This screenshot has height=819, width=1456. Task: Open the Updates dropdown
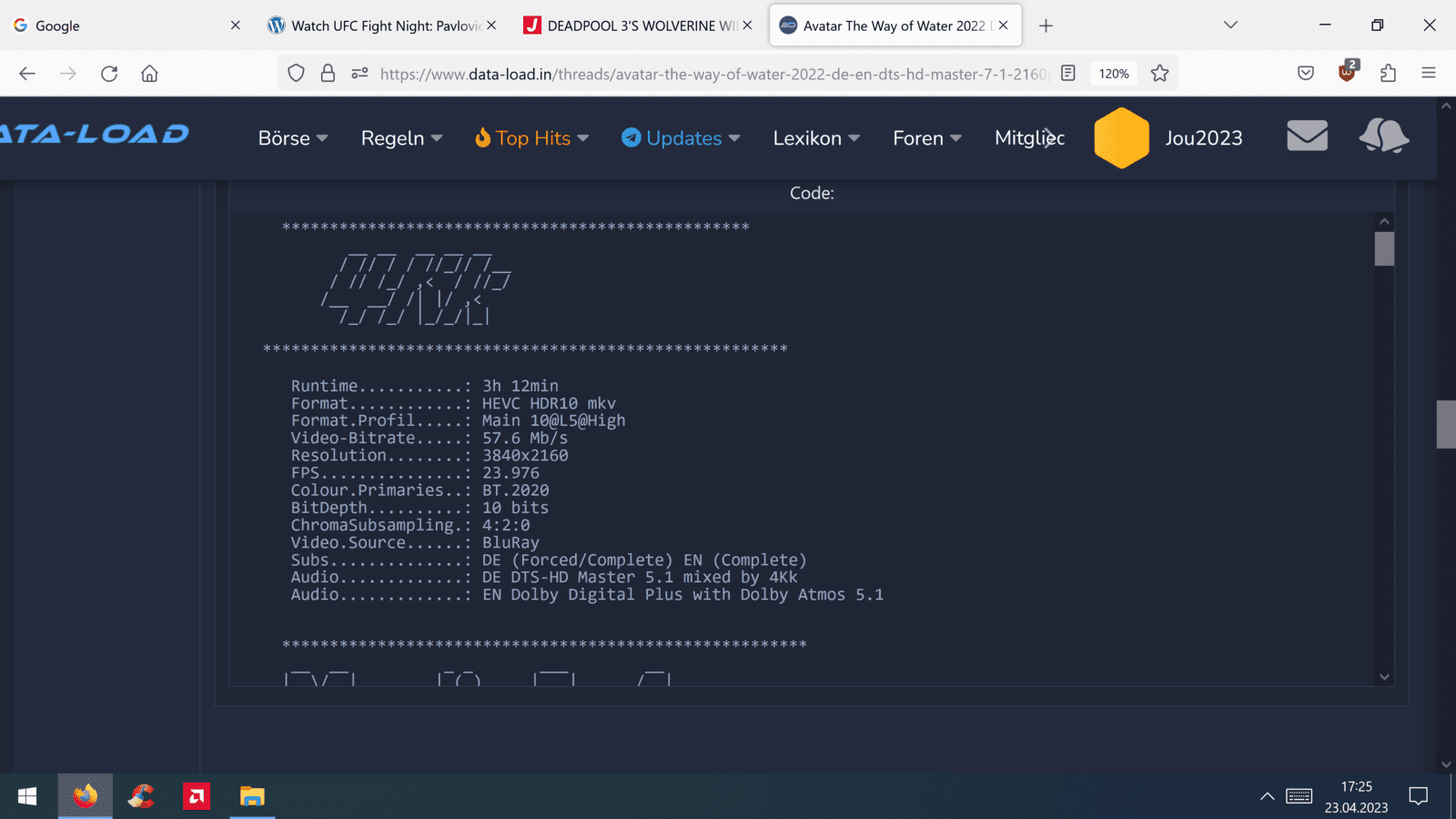coord(681,138)
